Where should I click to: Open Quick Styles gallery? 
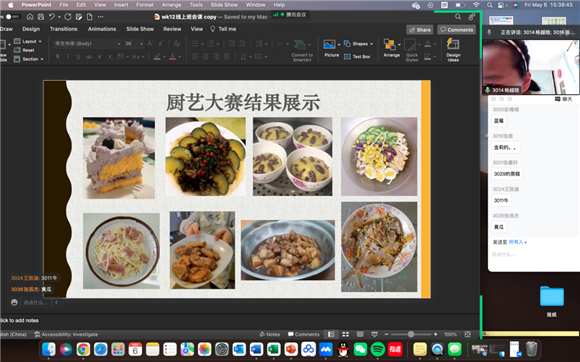[x=411, y=50]
